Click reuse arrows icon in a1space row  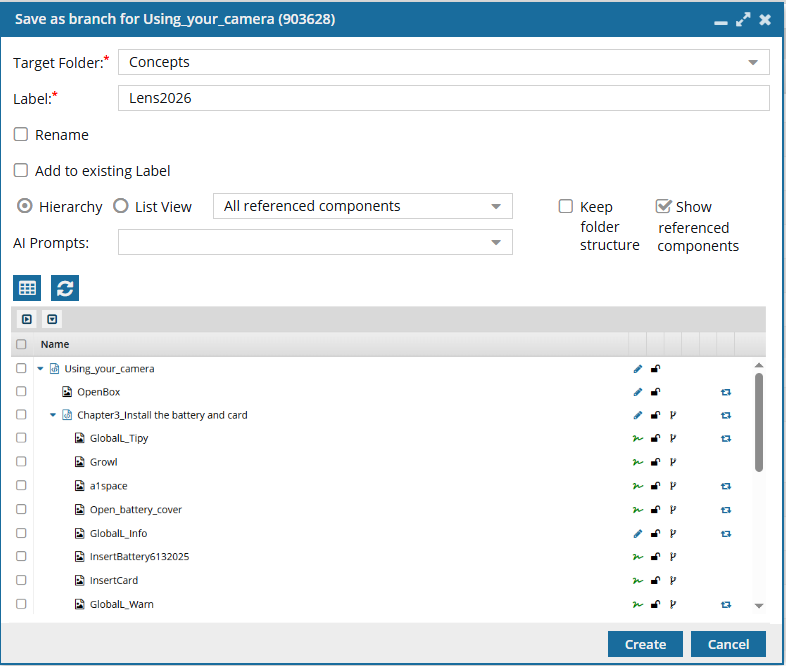click(726, 486)
